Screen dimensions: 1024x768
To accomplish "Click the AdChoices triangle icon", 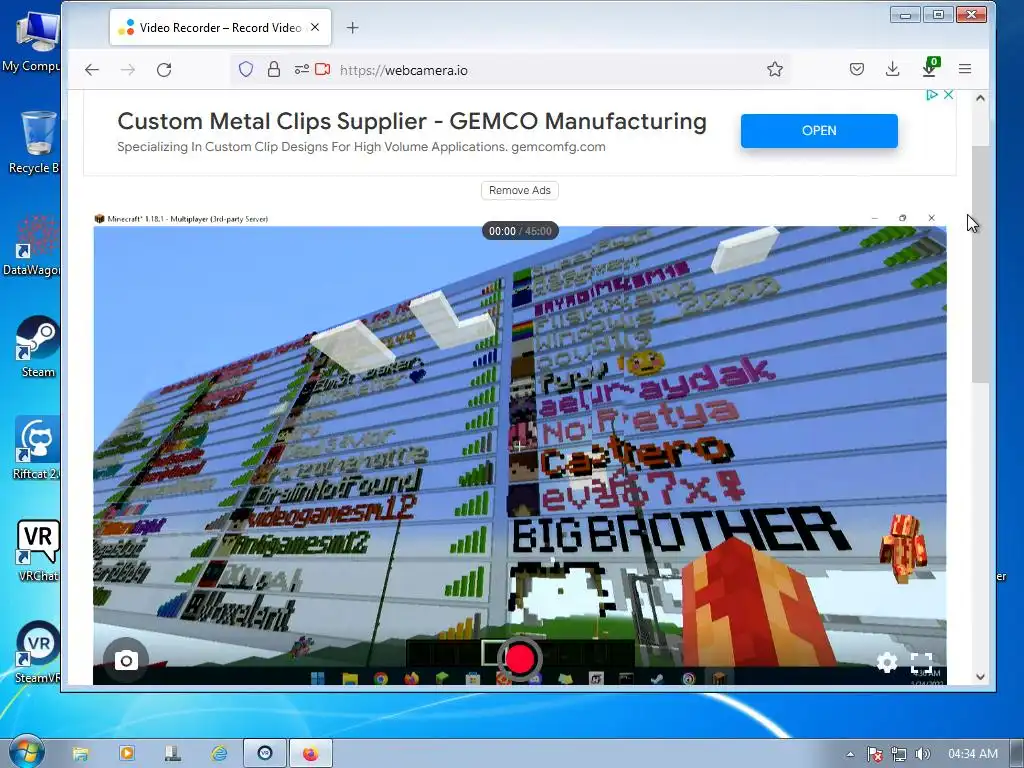I will pos(932,95).
